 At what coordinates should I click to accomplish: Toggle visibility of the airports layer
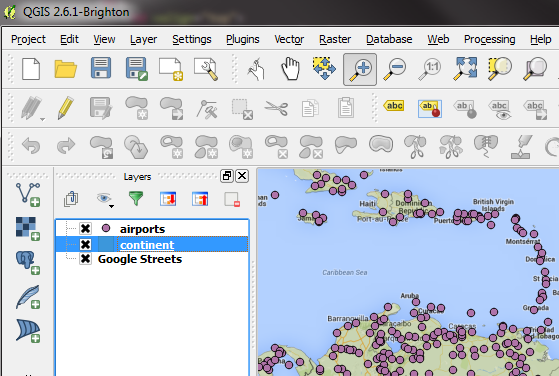coord(85,228)
